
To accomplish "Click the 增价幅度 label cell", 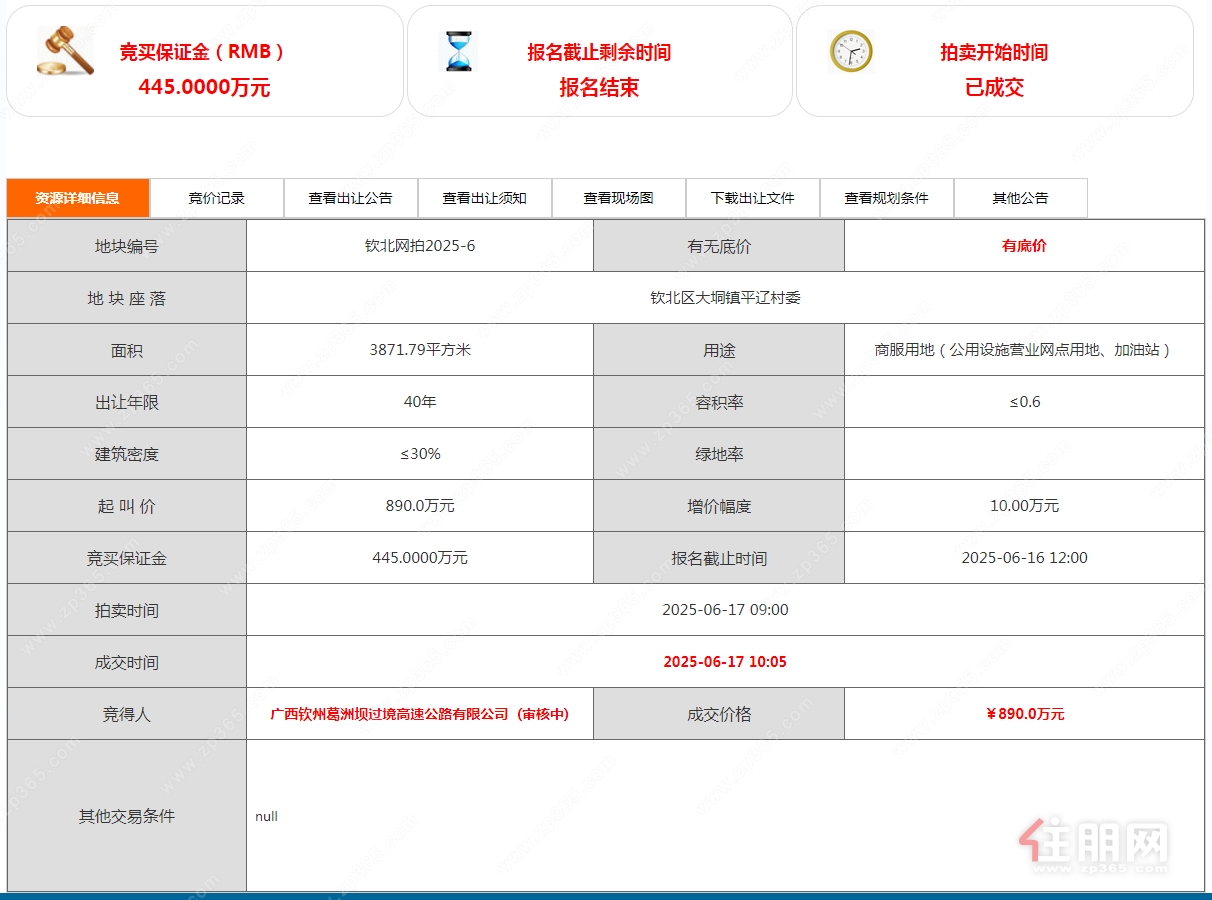I will point(719,506).
